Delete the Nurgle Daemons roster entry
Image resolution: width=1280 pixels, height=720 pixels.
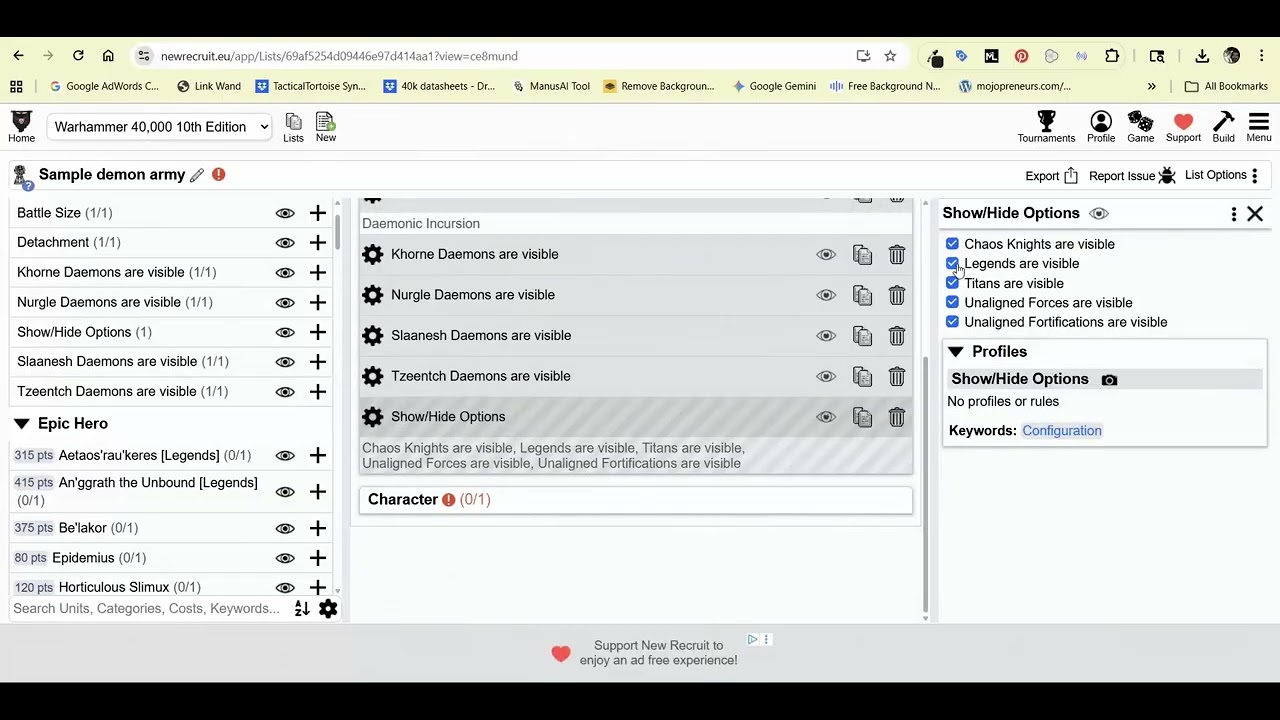(896, 296)
